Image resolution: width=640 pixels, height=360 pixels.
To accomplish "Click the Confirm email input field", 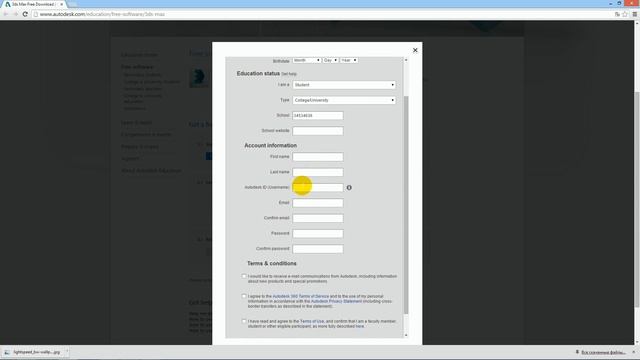I will (318, 218).
